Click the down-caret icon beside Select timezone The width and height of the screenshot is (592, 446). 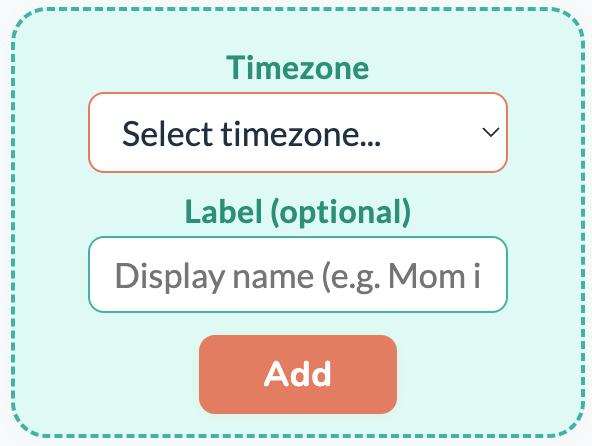click(490, 132)
